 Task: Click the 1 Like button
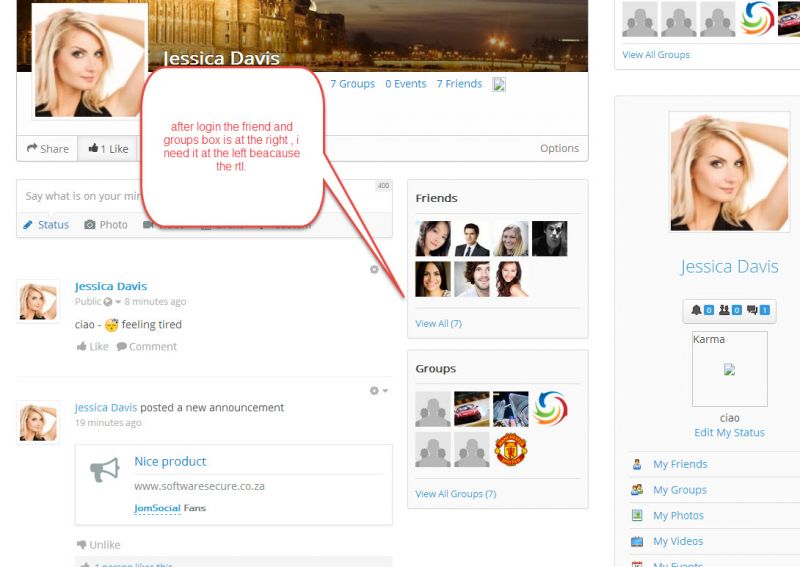(x=108, y=149)
